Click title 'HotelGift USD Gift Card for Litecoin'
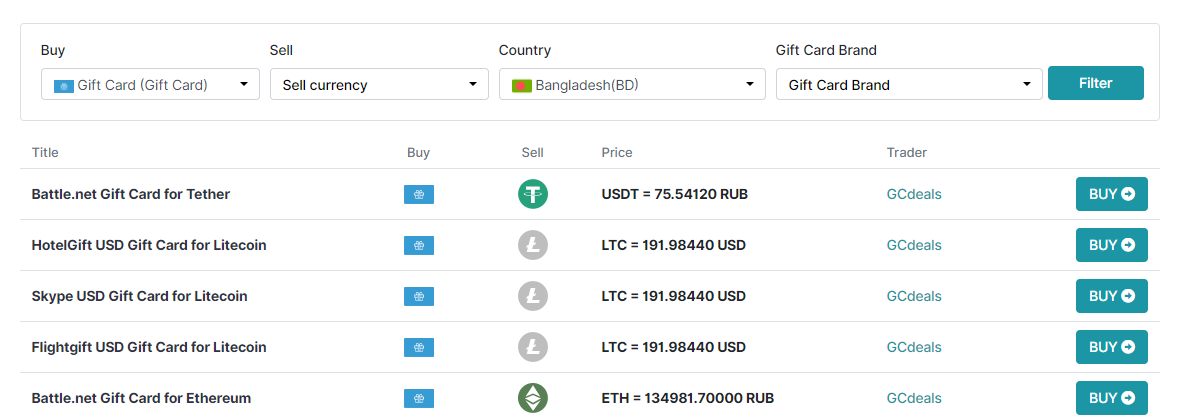This screenshot has width=1184, height=419. [x=149, y=245]
